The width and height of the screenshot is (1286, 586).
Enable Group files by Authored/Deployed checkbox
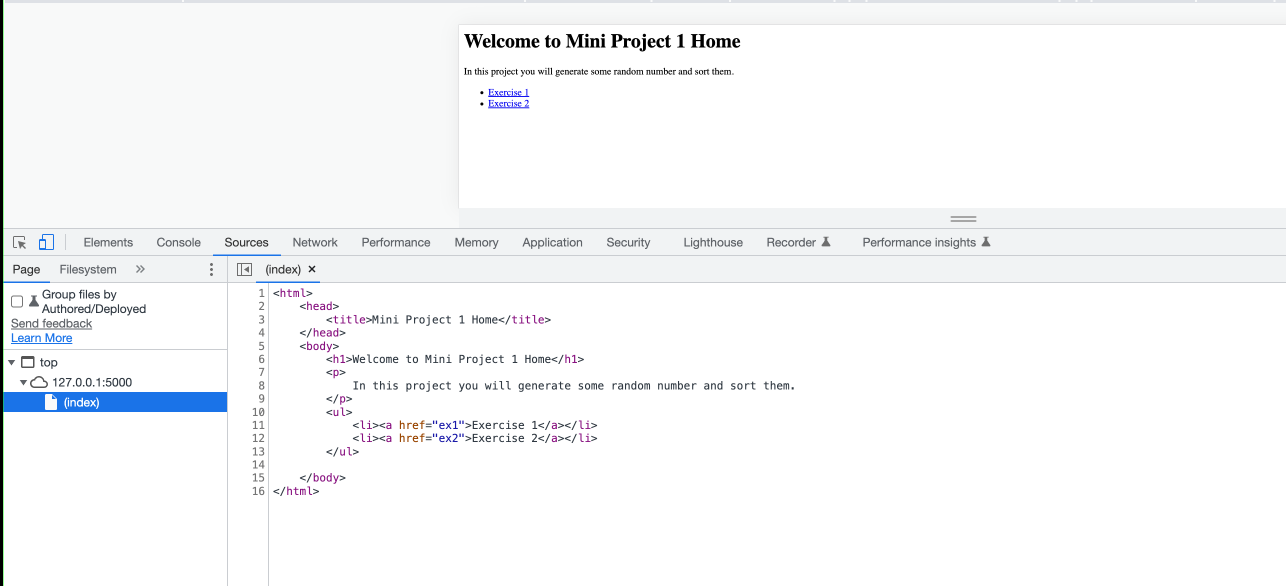17,301
